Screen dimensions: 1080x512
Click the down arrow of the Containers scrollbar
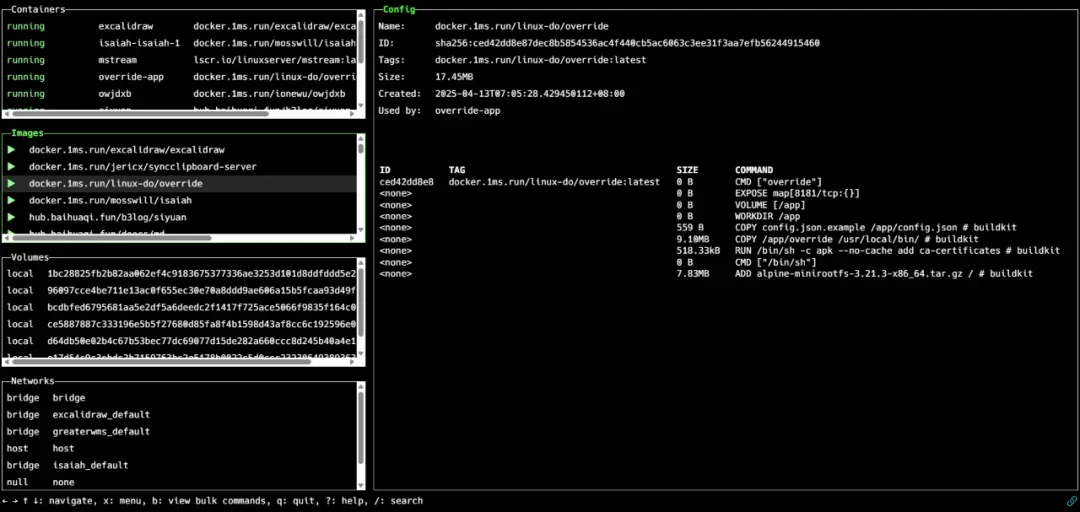pos(361,106)
